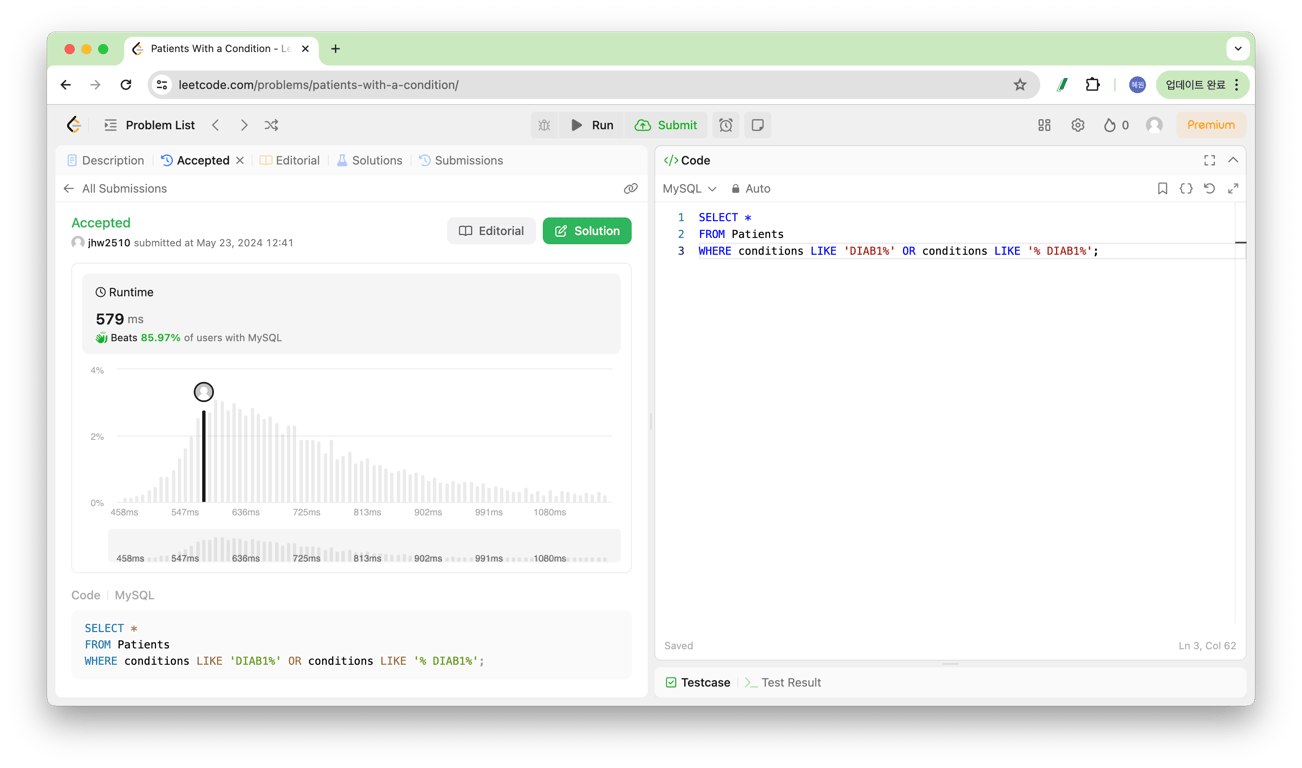Close the Patients With a Condition tab
The image size is (1302, 768).
click(305, 49)
